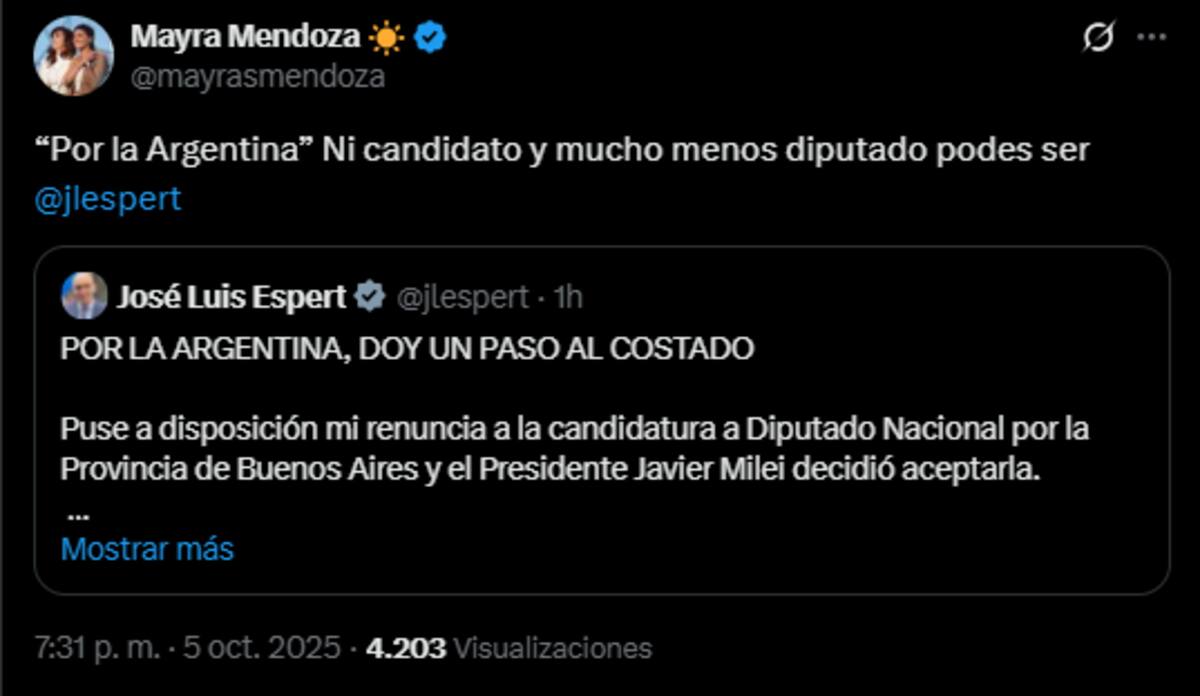This screenshot has height=696, width=1200.
Task: Click José Luis Espert's display name
Action: [x=234, y=293]
